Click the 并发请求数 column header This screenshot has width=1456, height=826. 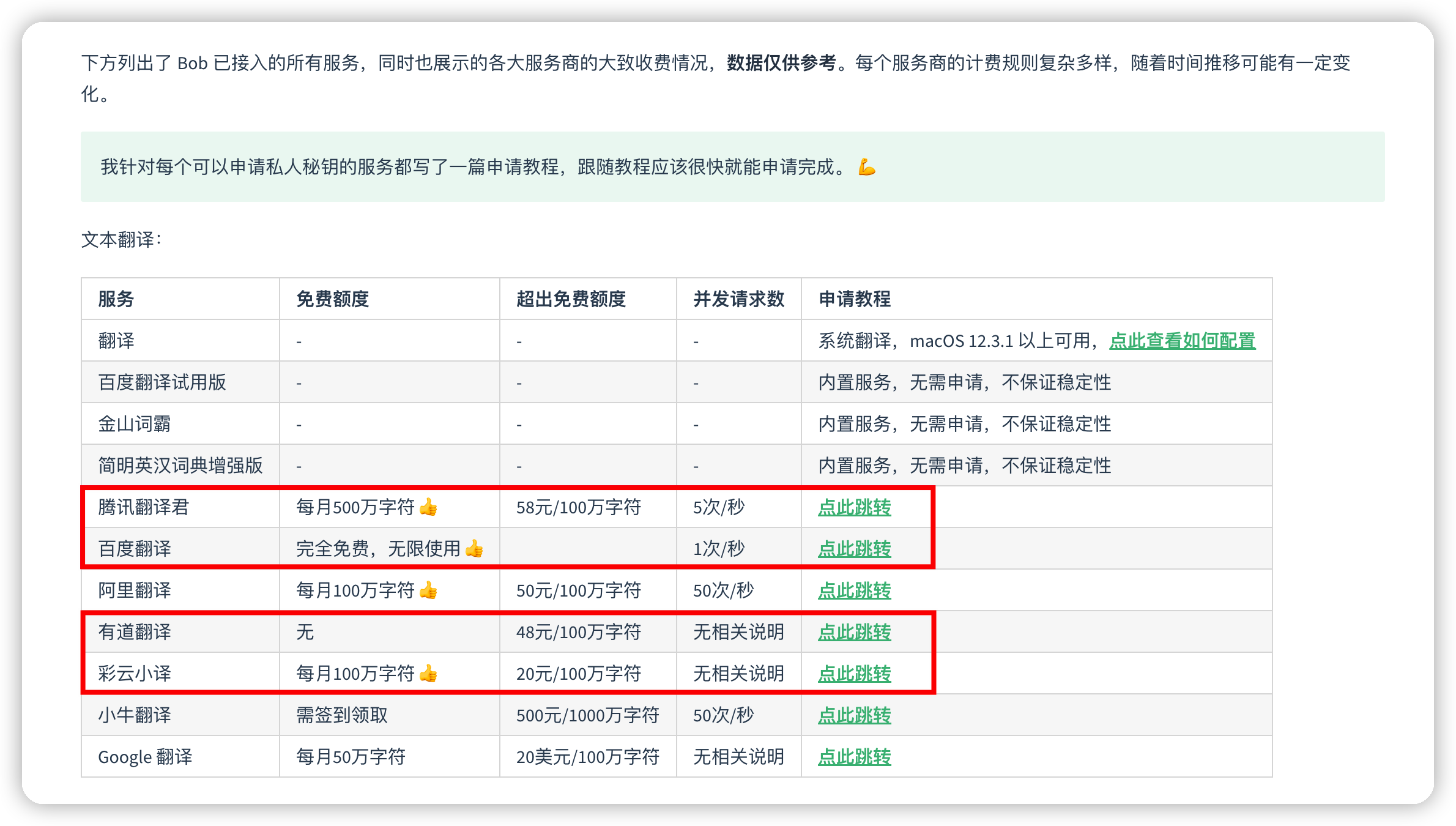[738, 299]
